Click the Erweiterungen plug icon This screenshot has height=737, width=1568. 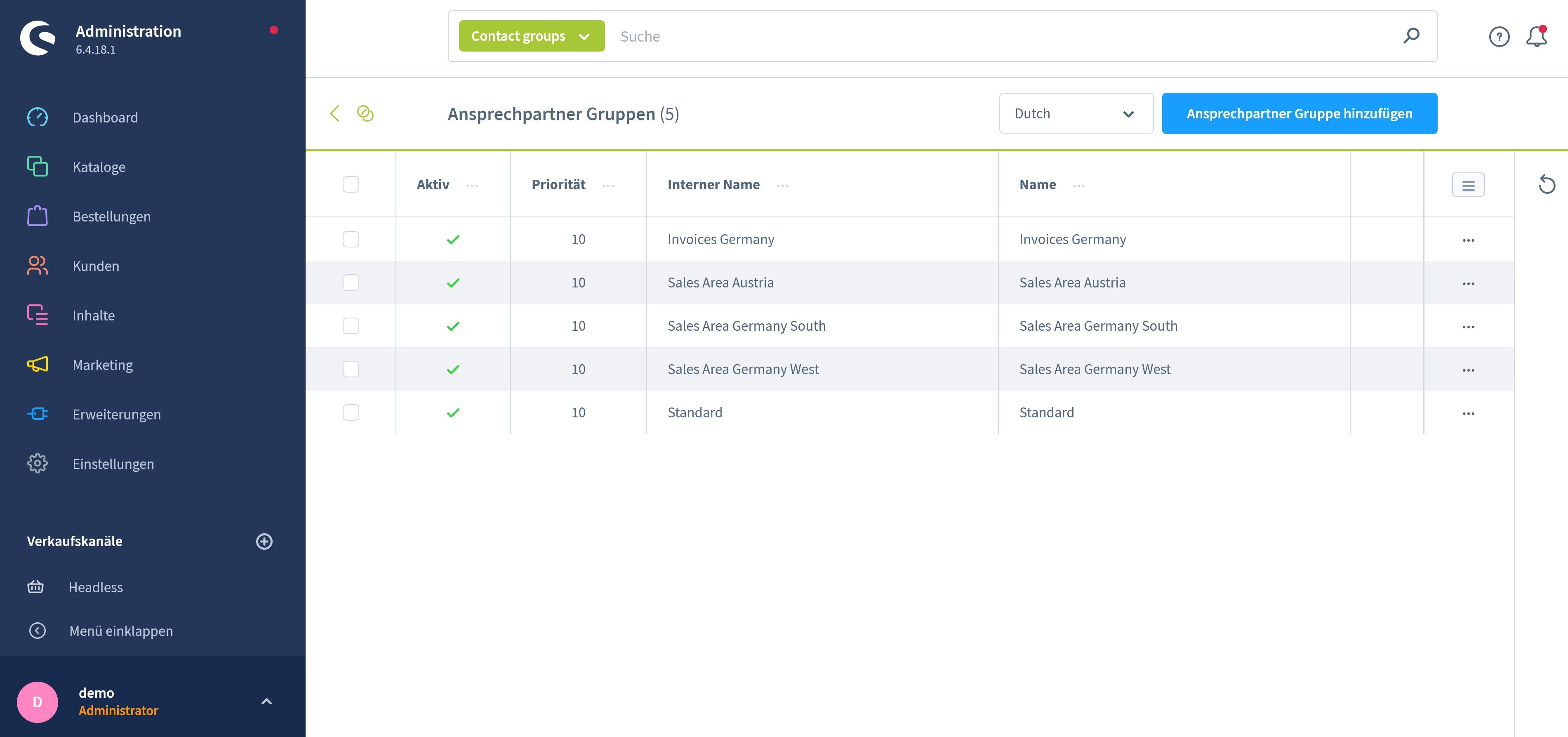pos(38,414)
